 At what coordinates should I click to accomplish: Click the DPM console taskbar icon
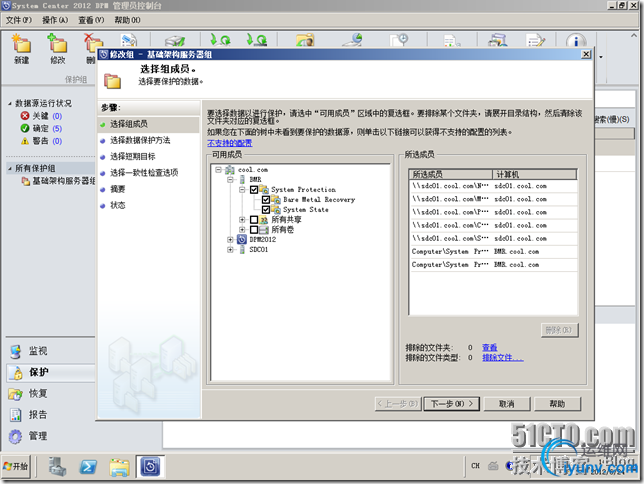[x=150, y=467]
